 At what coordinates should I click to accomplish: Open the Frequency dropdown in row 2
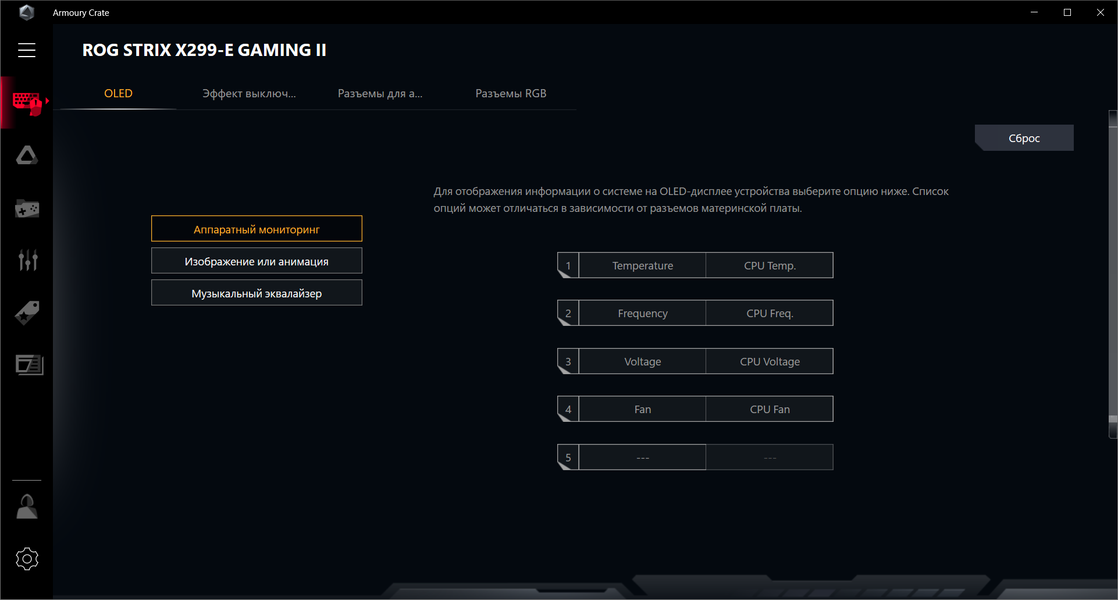click(642, 313)
